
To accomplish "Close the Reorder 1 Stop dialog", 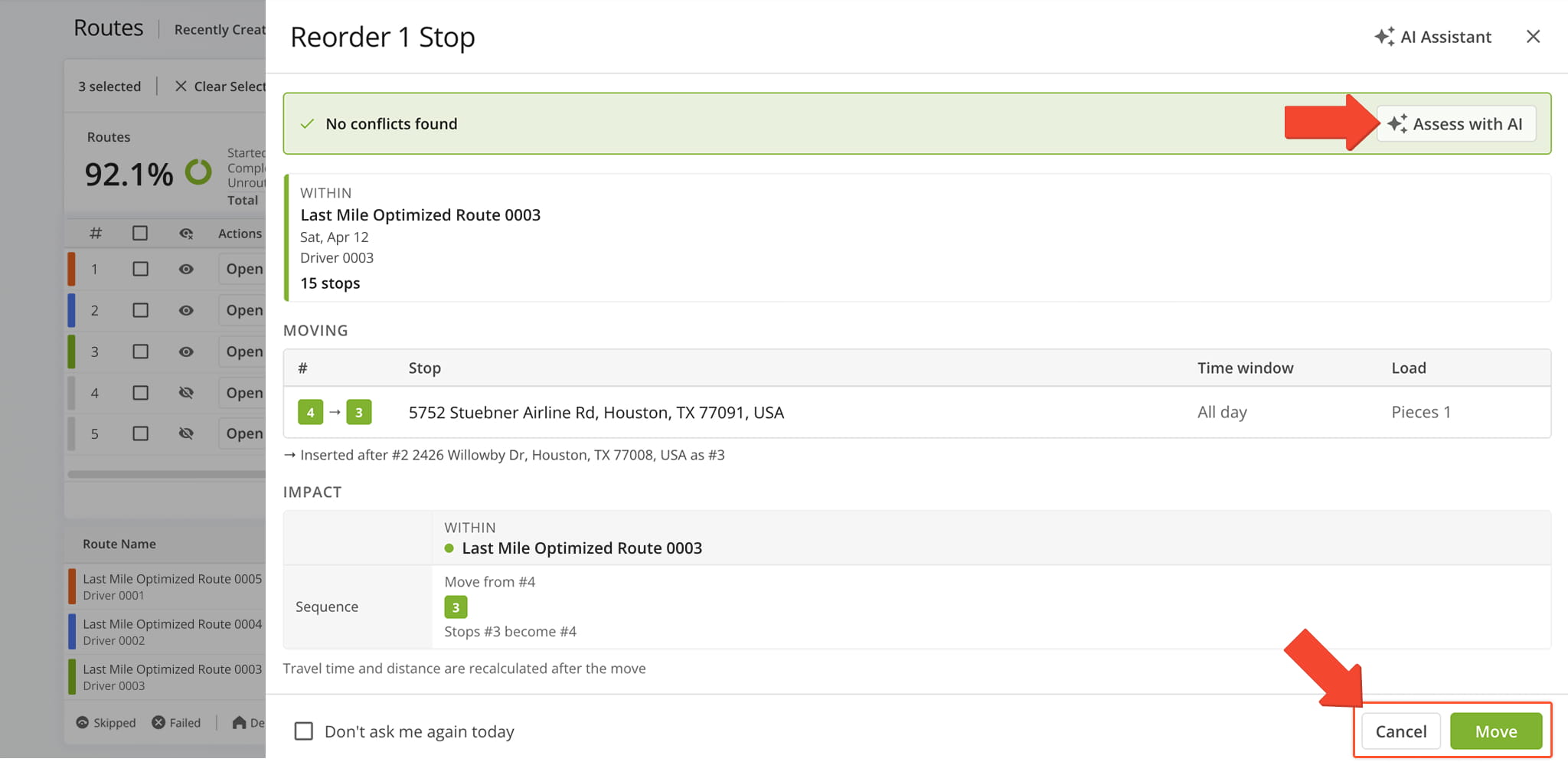I will [x=1533, y=37].
